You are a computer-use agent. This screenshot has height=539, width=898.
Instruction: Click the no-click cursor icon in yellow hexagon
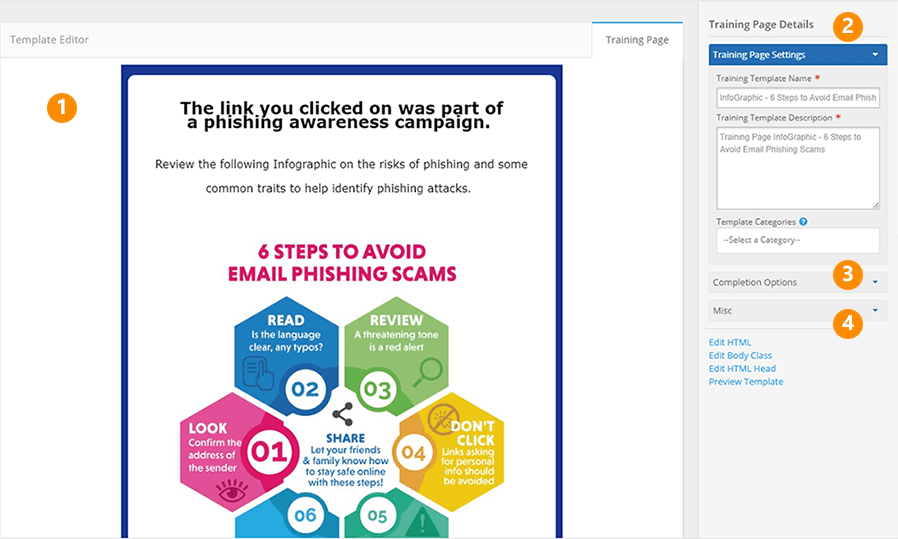[443, 418]
